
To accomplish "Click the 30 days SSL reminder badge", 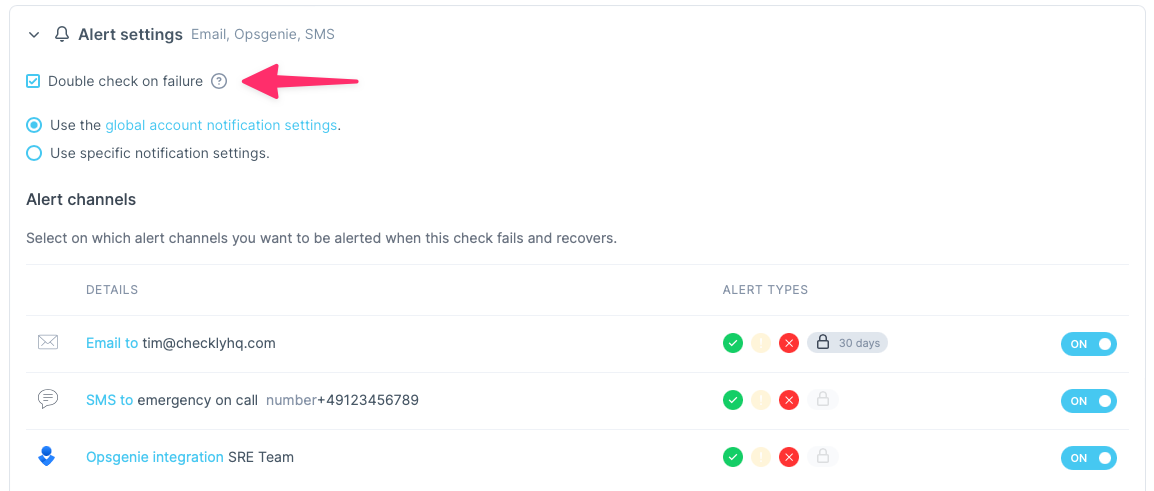I will point(848,343).
